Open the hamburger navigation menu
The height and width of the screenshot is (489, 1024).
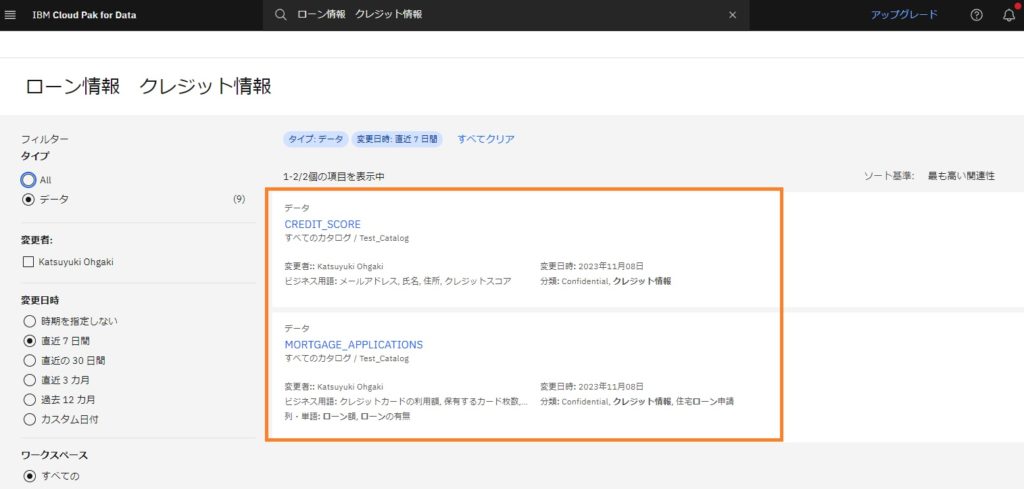coord(10,15)
